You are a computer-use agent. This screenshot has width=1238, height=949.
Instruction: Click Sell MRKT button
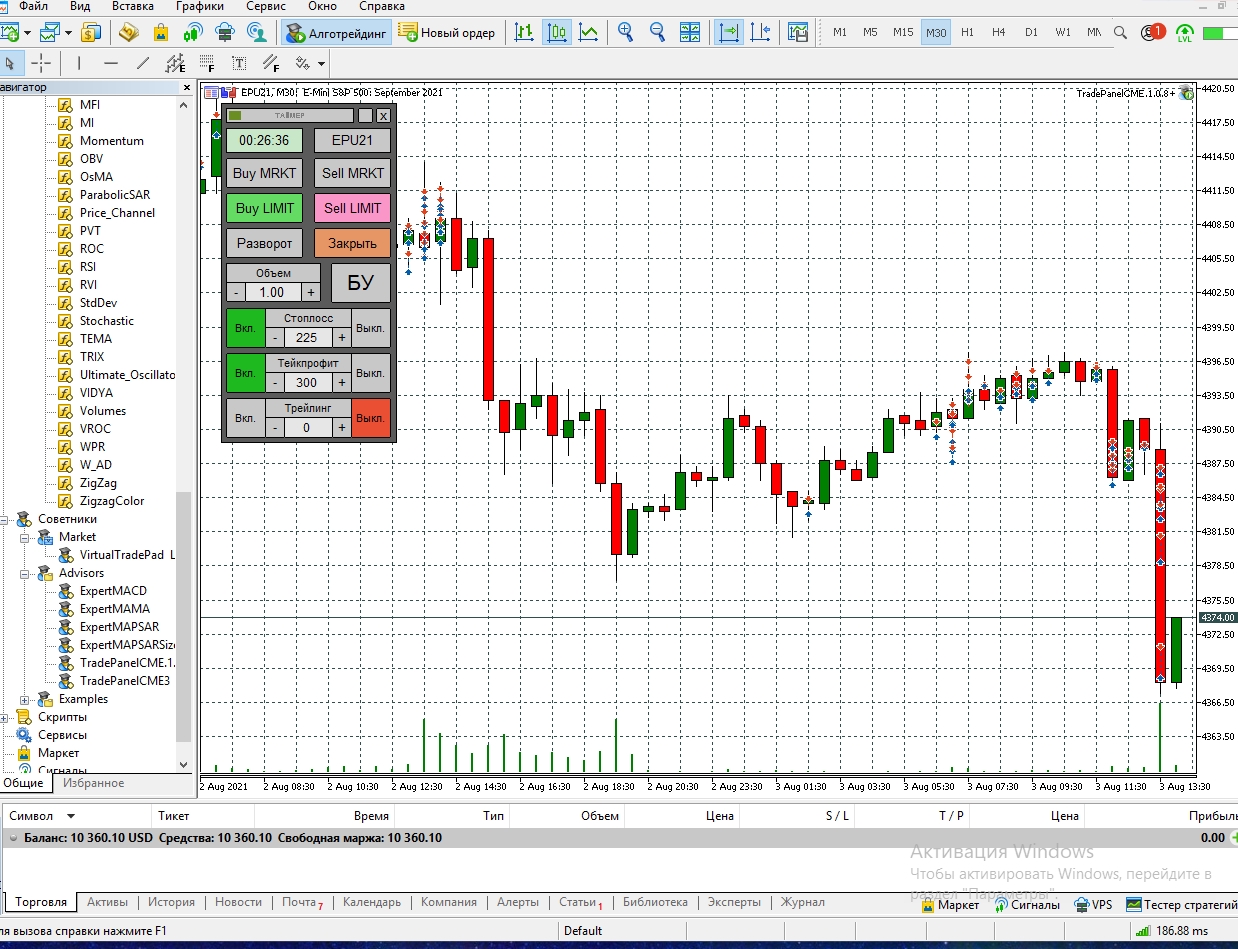point(353,173)
